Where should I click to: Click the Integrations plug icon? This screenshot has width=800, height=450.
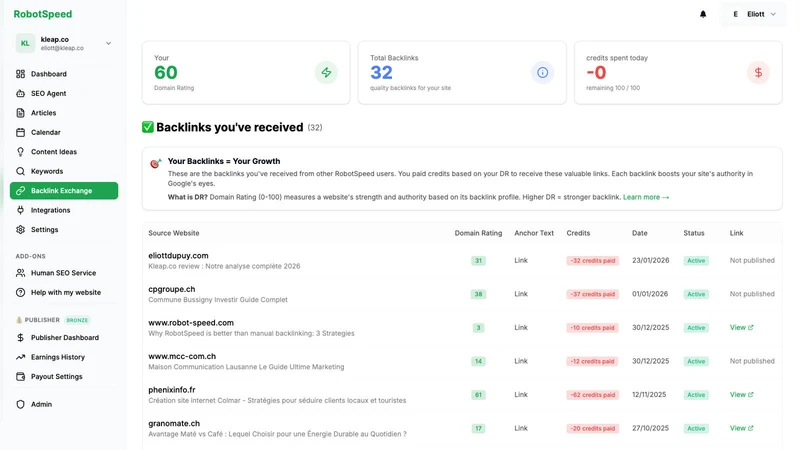[x=20, y=210]
